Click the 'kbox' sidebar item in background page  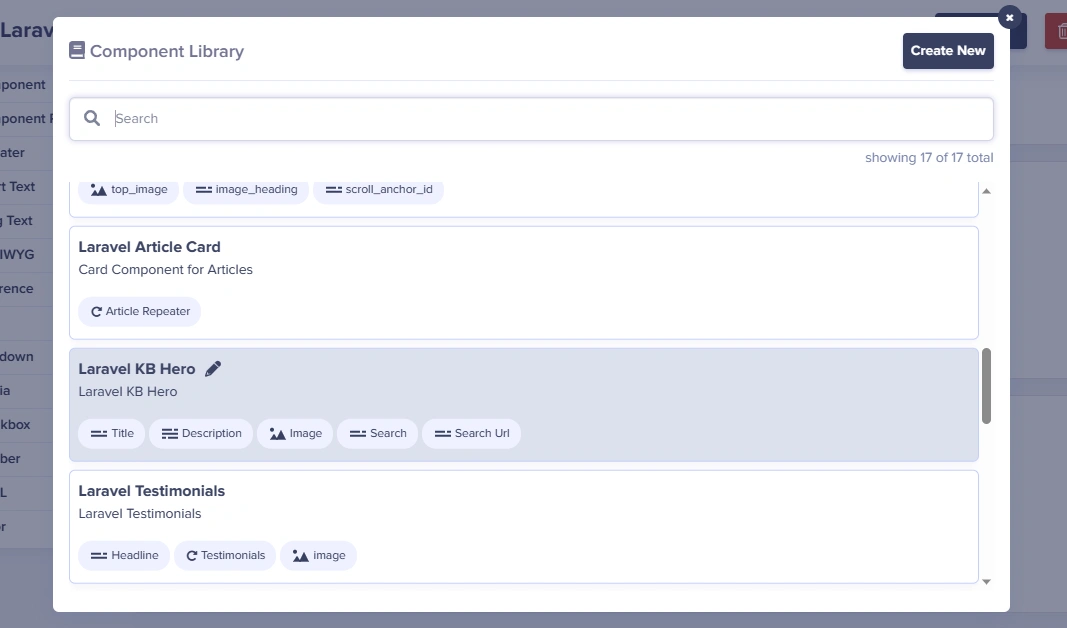pos(15,425)
